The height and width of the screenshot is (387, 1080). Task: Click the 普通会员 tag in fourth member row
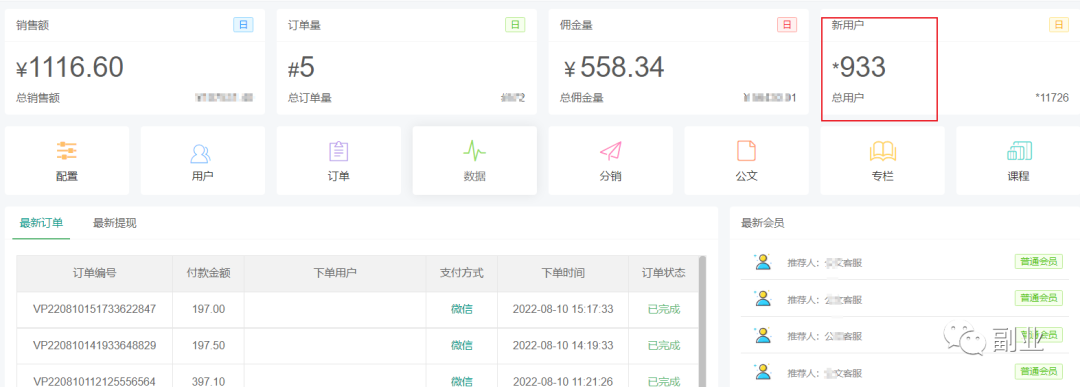pyautogui.click(x=1038, y=372)
